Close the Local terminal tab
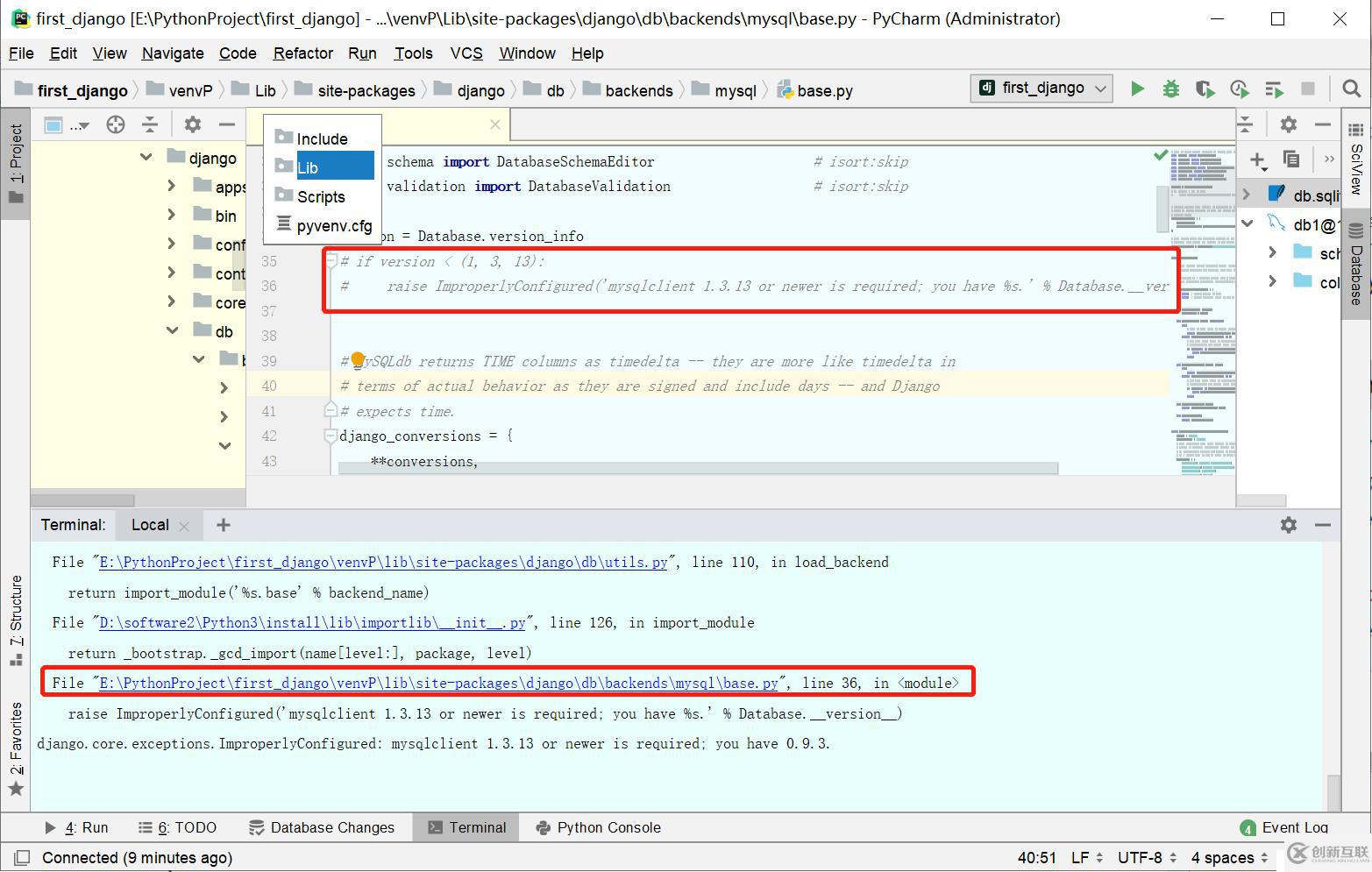The image size is (1372, 872). click(x=184, y=526)
